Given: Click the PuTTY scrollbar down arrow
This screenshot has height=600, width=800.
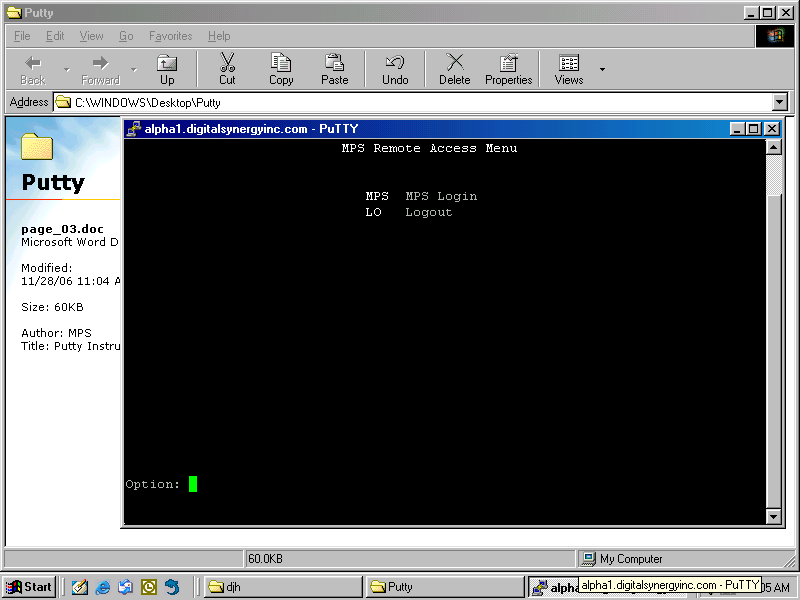Looking at the screenshot, I should point(773,516).
